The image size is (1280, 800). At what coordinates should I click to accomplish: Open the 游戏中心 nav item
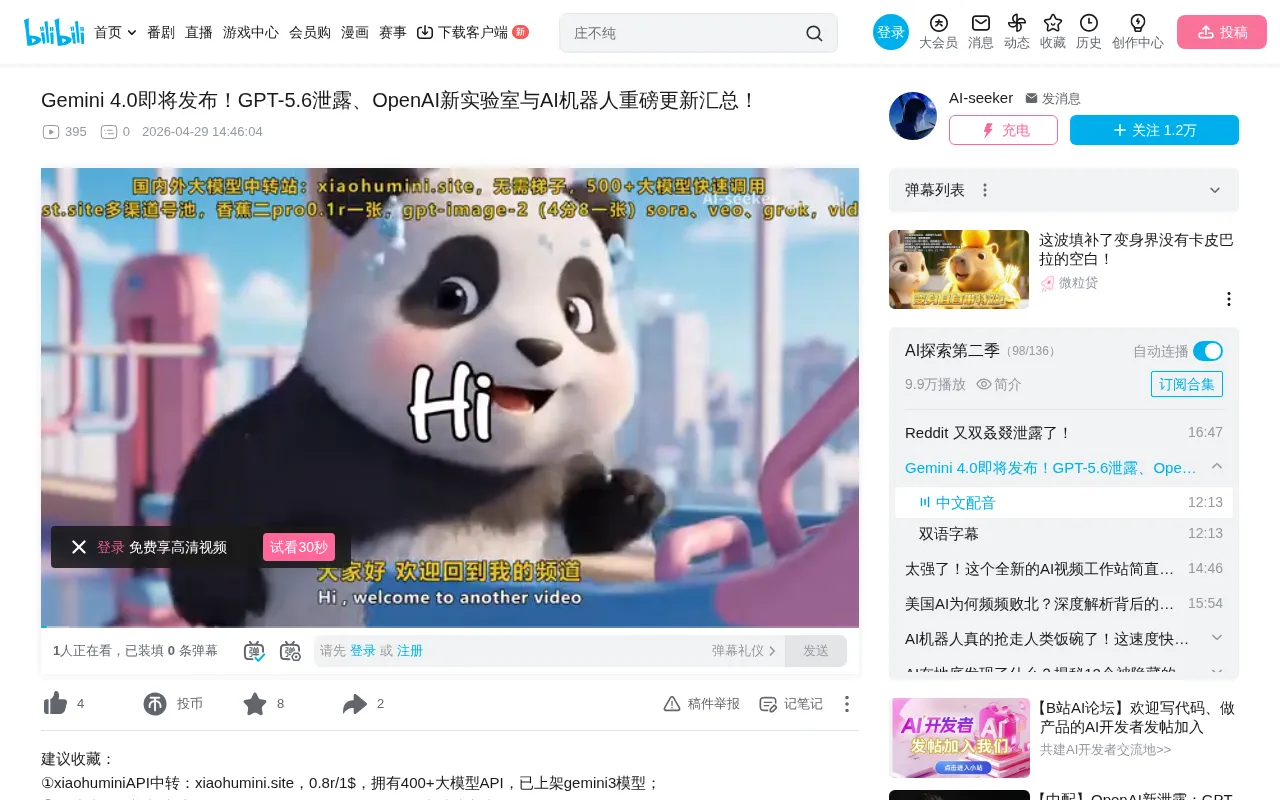(x=251, y=32)
